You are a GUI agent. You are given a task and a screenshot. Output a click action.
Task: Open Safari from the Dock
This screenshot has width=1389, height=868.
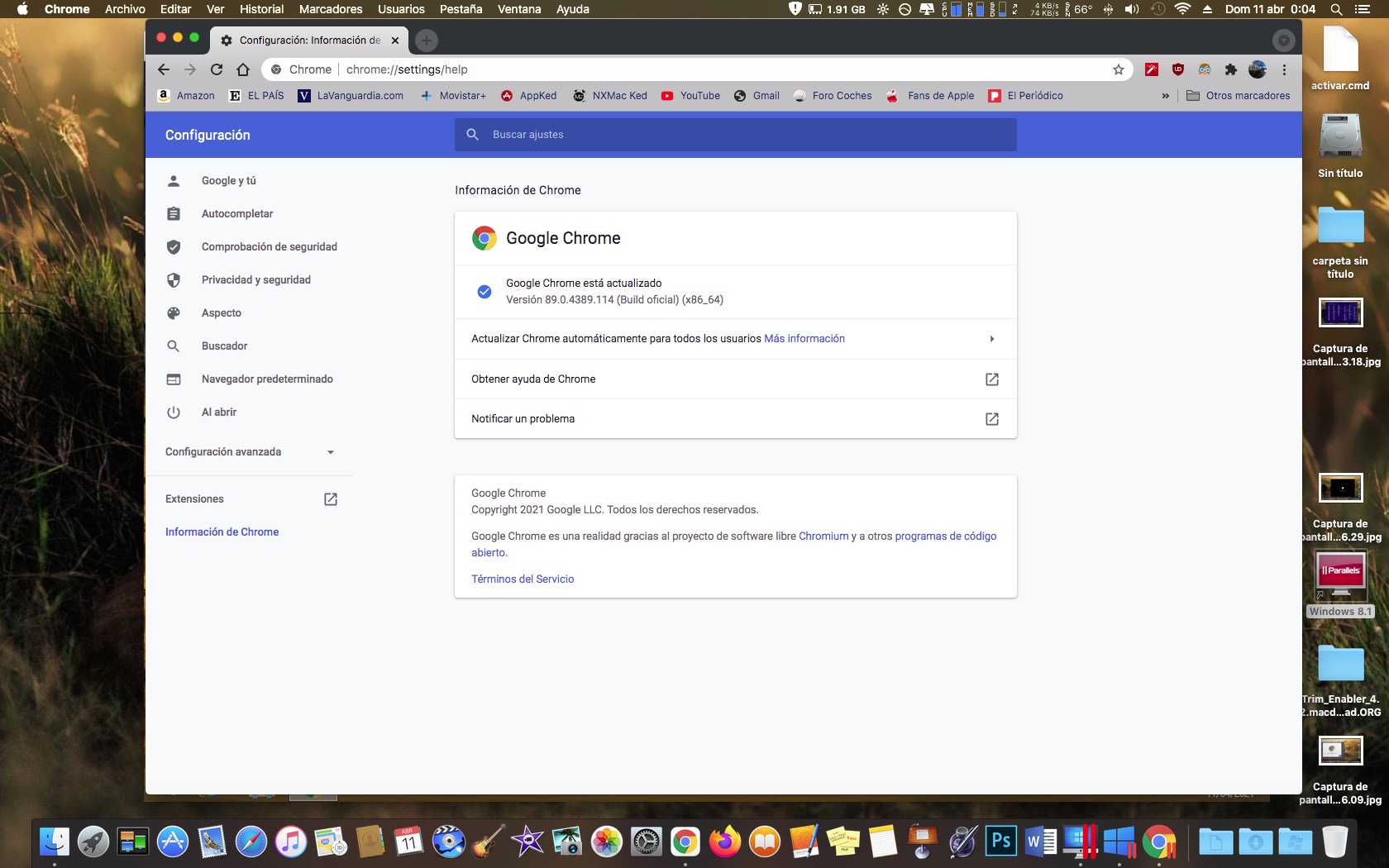point(251,842)
